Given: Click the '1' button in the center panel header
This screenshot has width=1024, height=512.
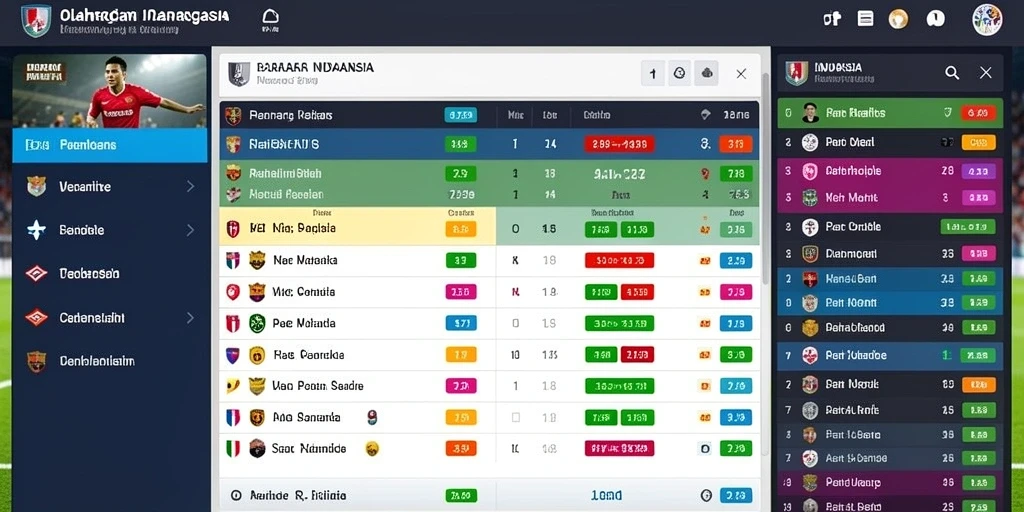Looking at the screenshot, I should pyautogui.click(x=652, y=74).
